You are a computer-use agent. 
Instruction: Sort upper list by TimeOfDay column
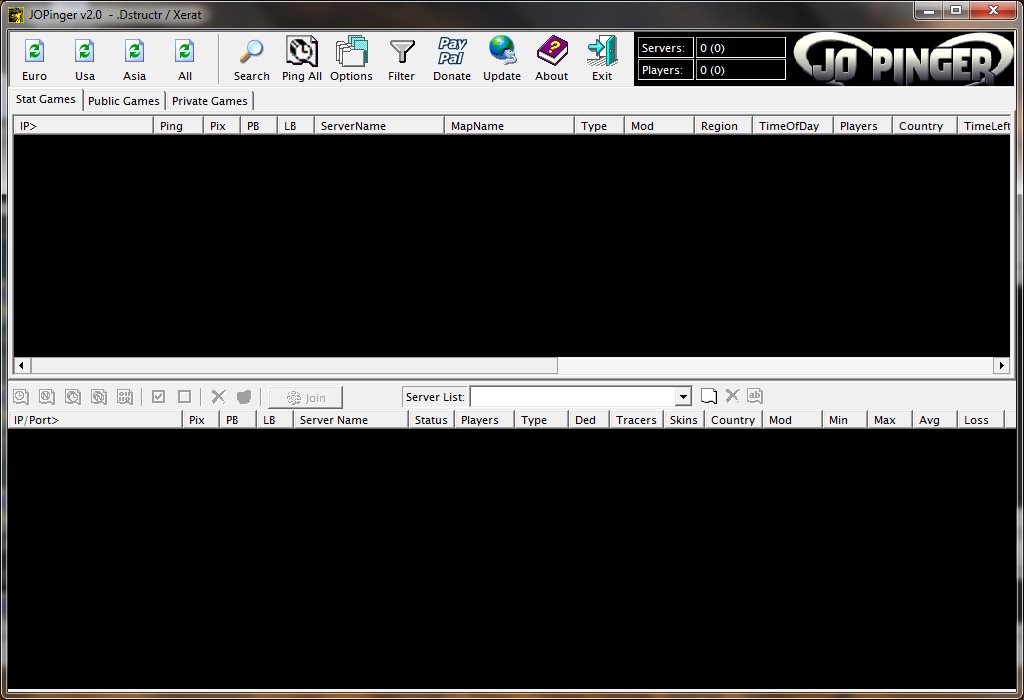pos(793,126)
